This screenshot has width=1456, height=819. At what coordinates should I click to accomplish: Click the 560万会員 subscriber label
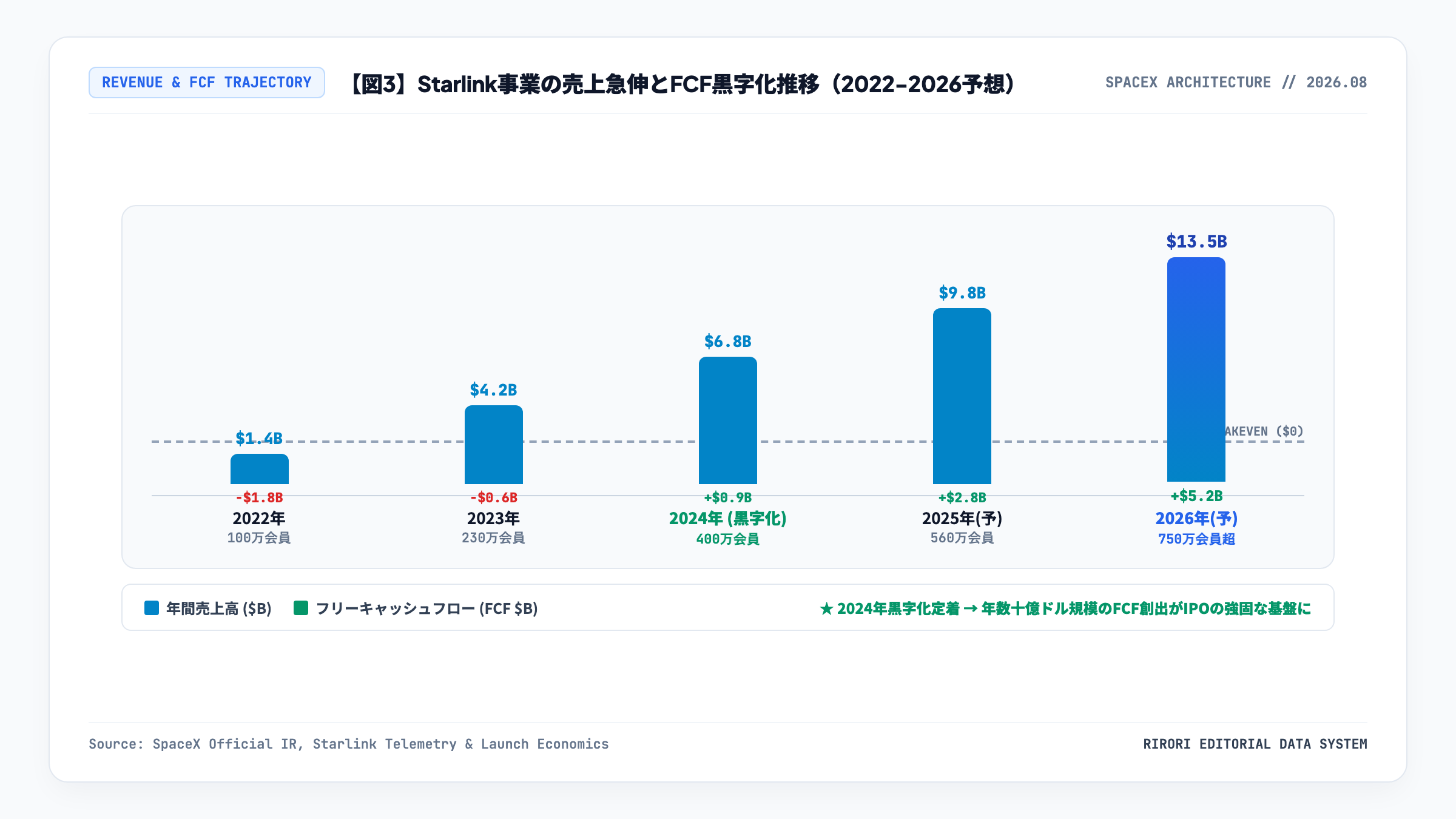962,538
